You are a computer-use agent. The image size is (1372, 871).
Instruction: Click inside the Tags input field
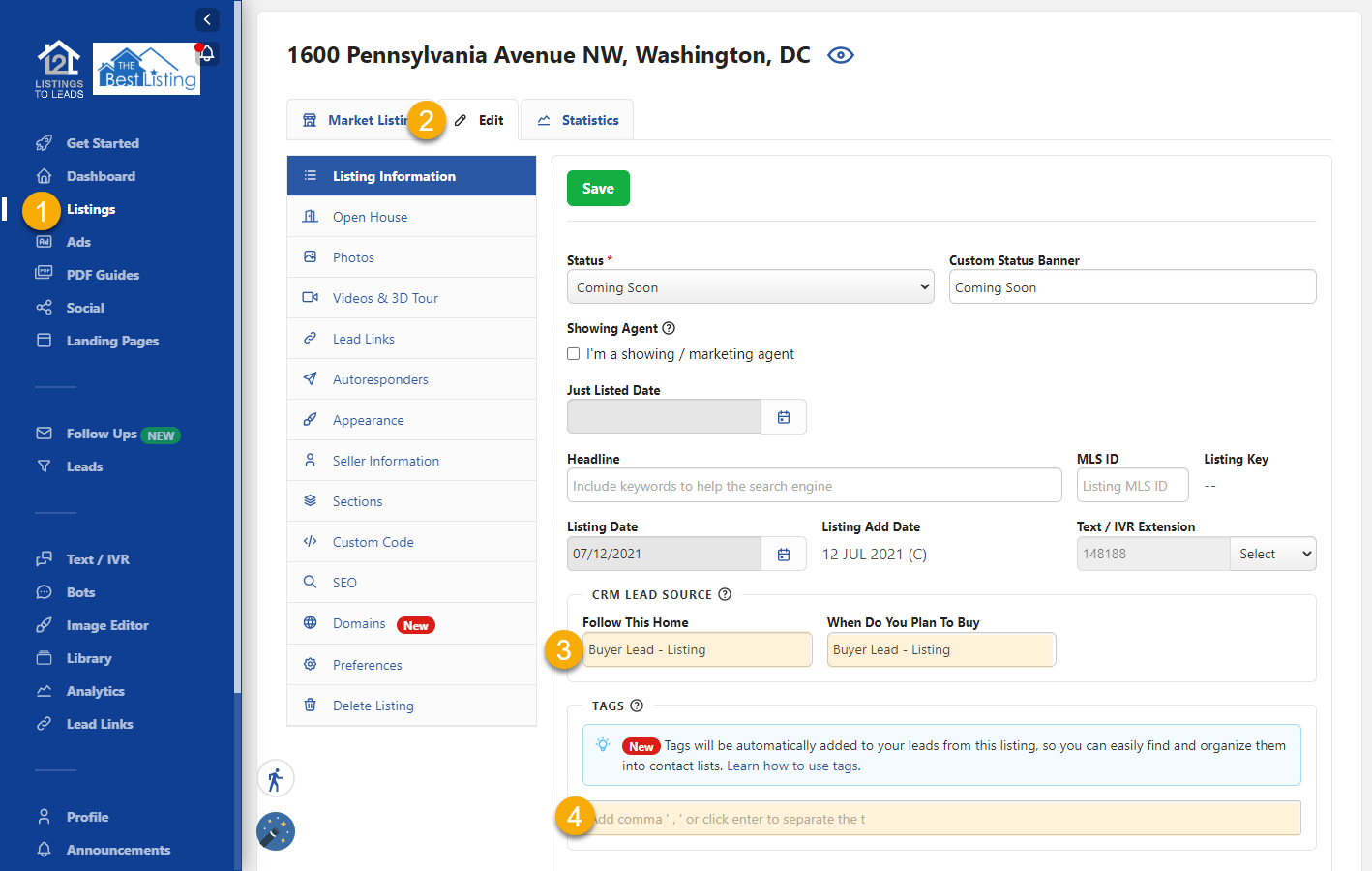tap(939, 818)
